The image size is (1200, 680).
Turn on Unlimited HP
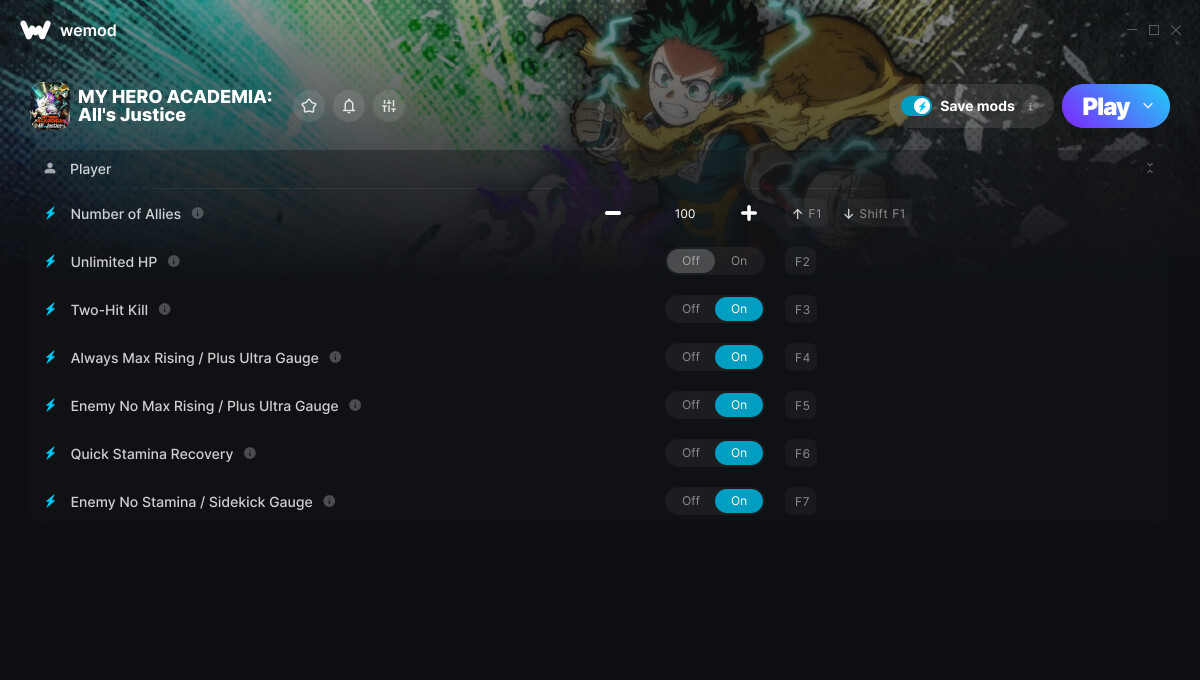(x=739, y=261)
